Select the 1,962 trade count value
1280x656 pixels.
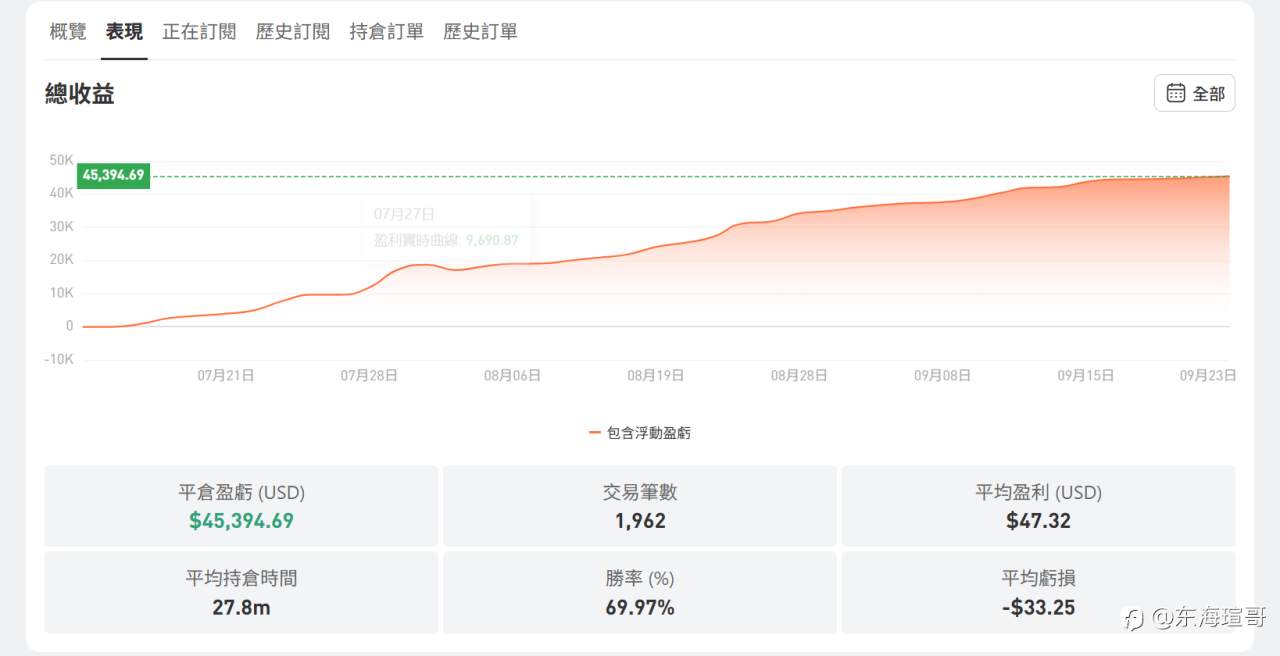tap(640, 521)
